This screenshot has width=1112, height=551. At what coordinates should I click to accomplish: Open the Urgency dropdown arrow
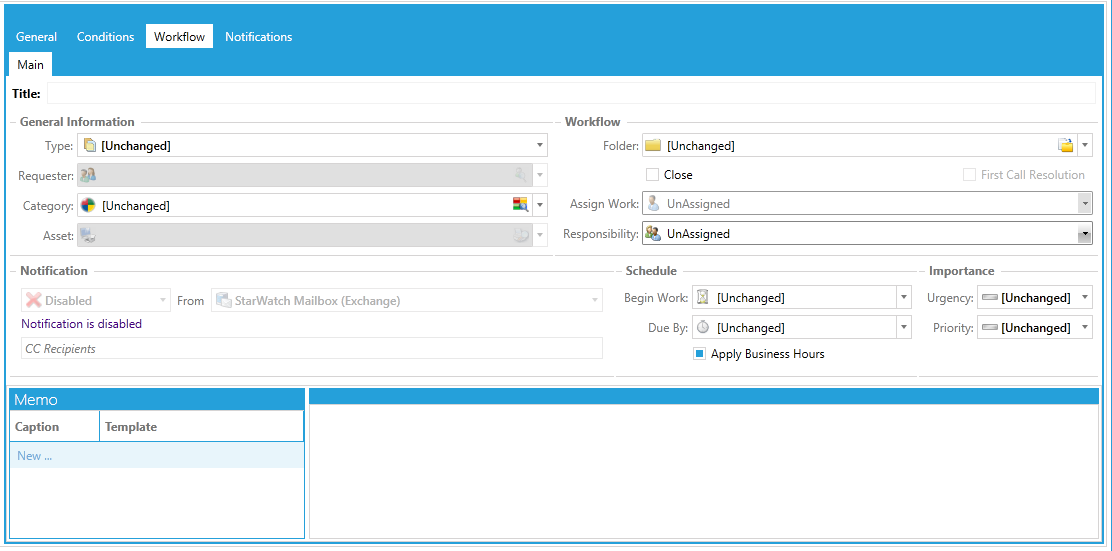point(1085,298)
